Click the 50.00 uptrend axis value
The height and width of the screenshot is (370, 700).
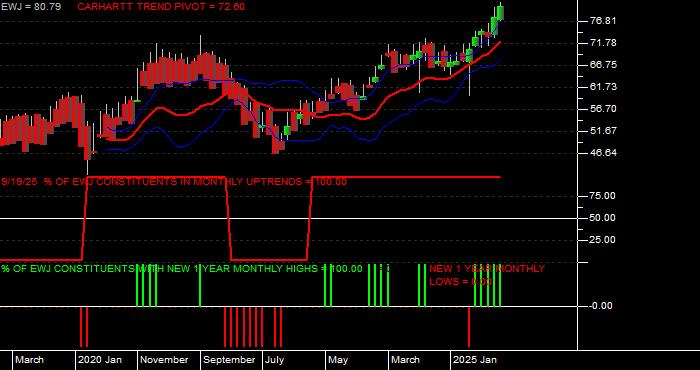tap(603, 218)
